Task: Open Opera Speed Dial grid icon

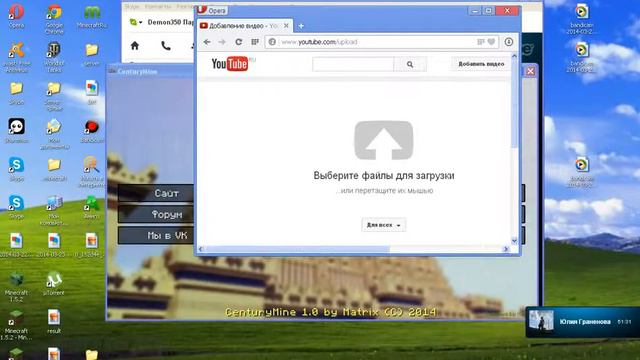Action: coord(255,42)
